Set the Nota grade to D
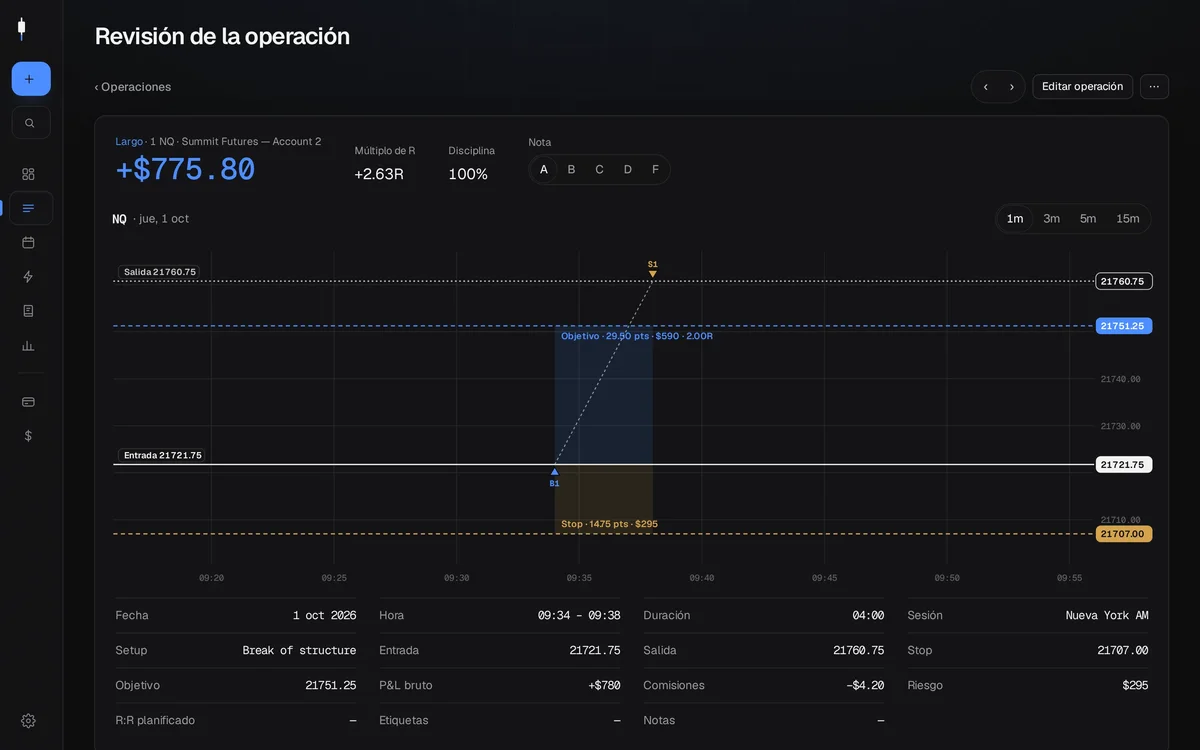The height and width of the screenshot is (750, 1200). (x=628, y=170)
